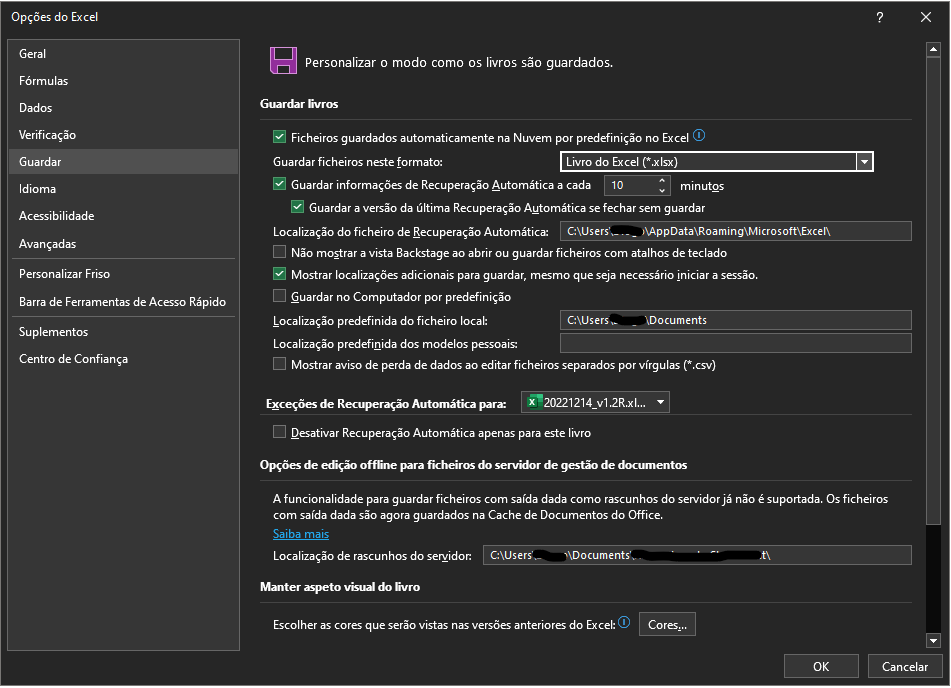Toggle 'Mostrar localizações adicionais' checkbox
The width and height of the screenshot is (951, 688).
coord(280,274)
